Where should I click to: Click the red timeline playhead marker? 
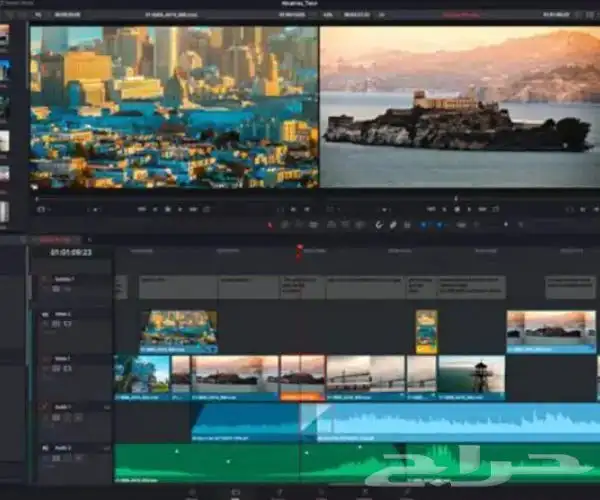pos(300,248)
